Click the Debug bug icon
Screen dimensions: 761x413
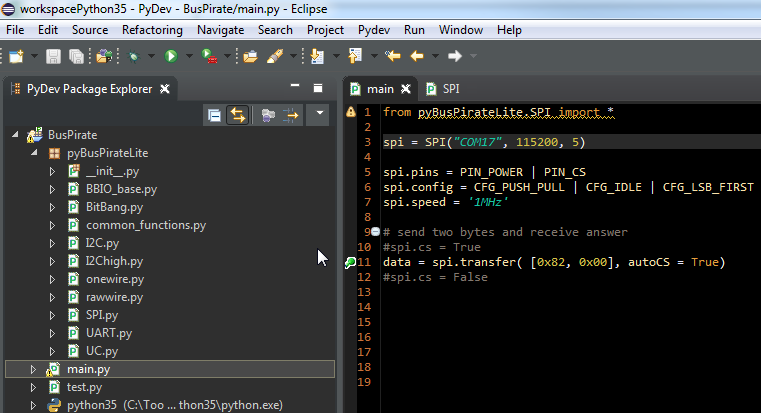[x=133, y=56]
